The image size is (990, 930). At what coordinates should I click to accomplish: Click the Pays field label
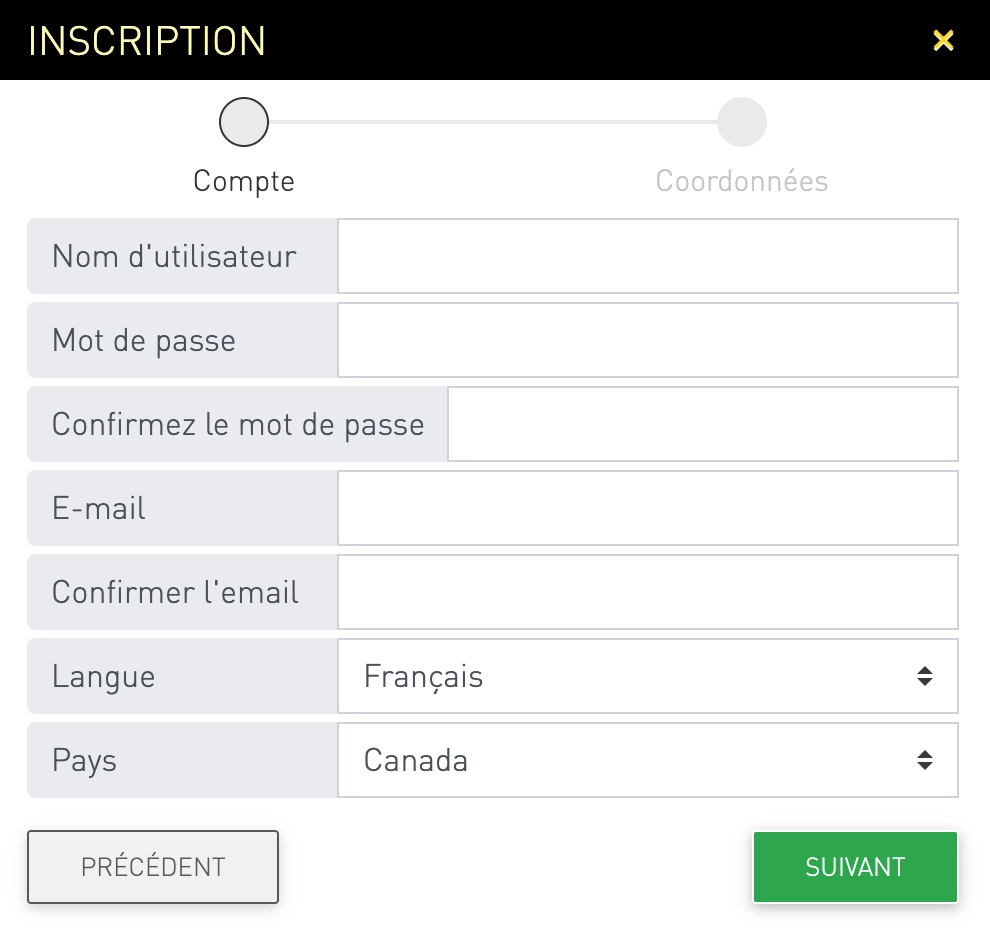click(x=84, y=761)
